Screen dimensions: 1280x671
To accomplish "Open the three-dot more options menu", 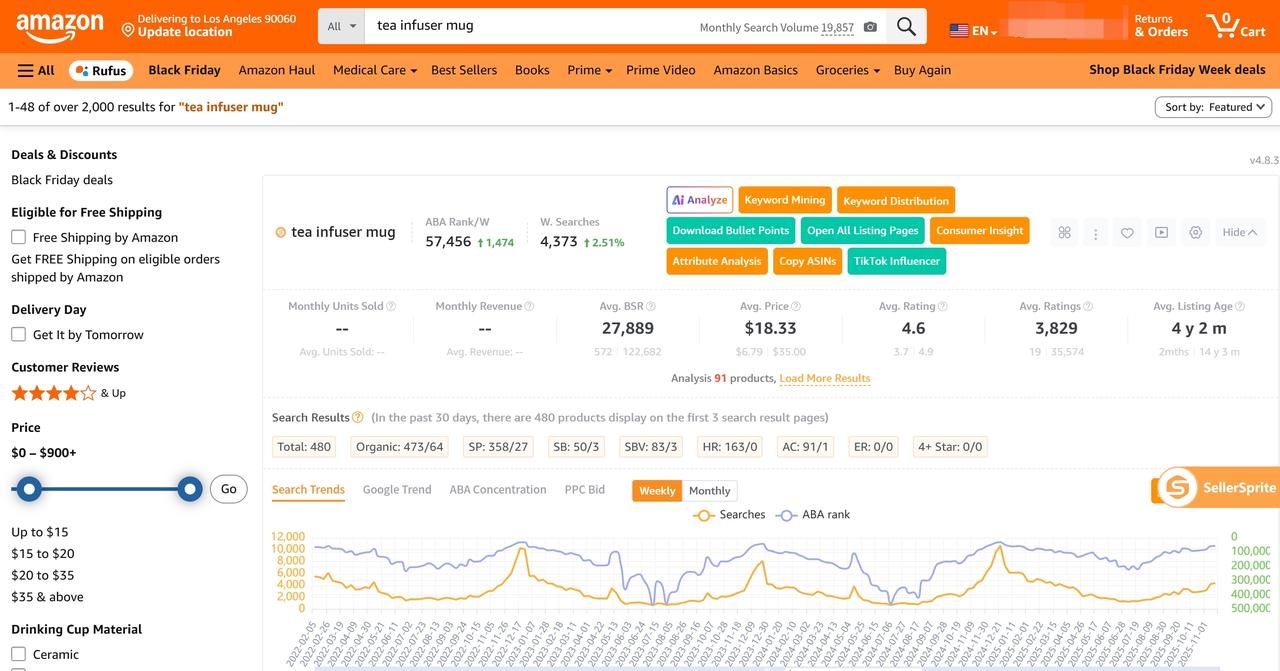I will [1095, 232].
